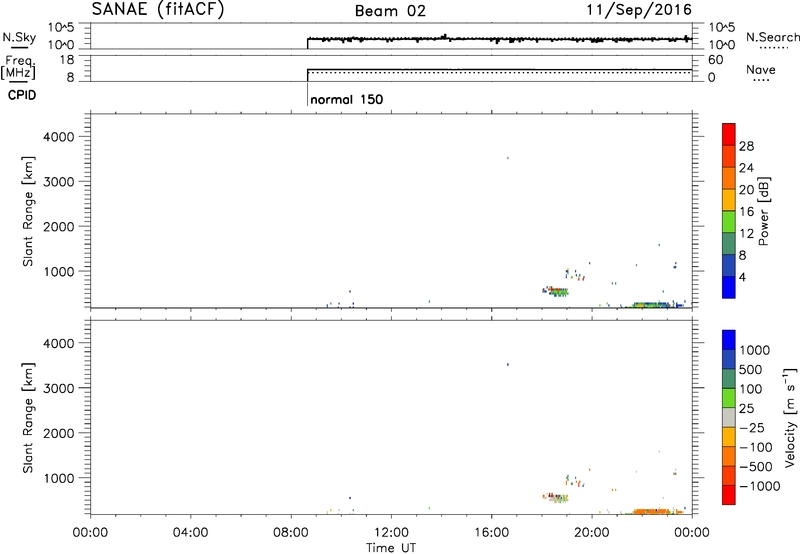
Task: Click the N.Sky noise trace line
Action: (499, 39)
